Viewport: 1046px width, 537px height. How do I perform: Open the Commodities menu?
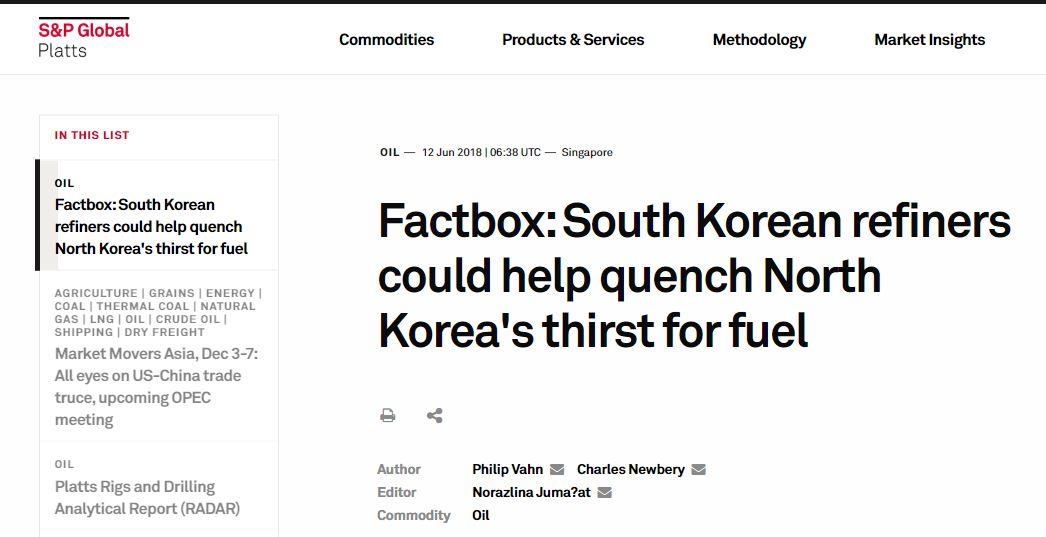tap(386, 40)
